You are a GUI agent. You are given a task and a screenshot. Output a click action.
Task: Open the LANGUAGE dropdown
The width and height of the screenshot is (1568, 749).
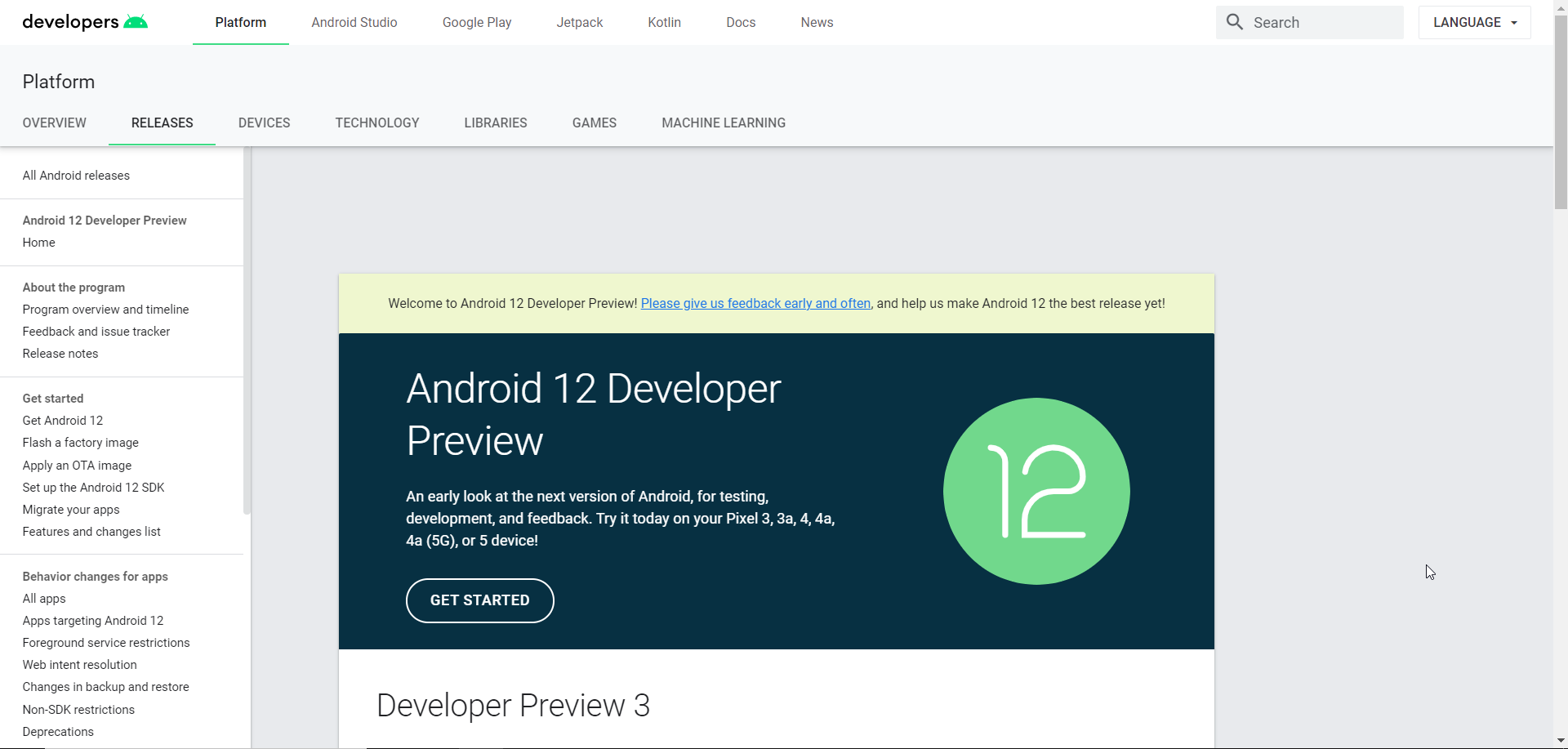1474,22
